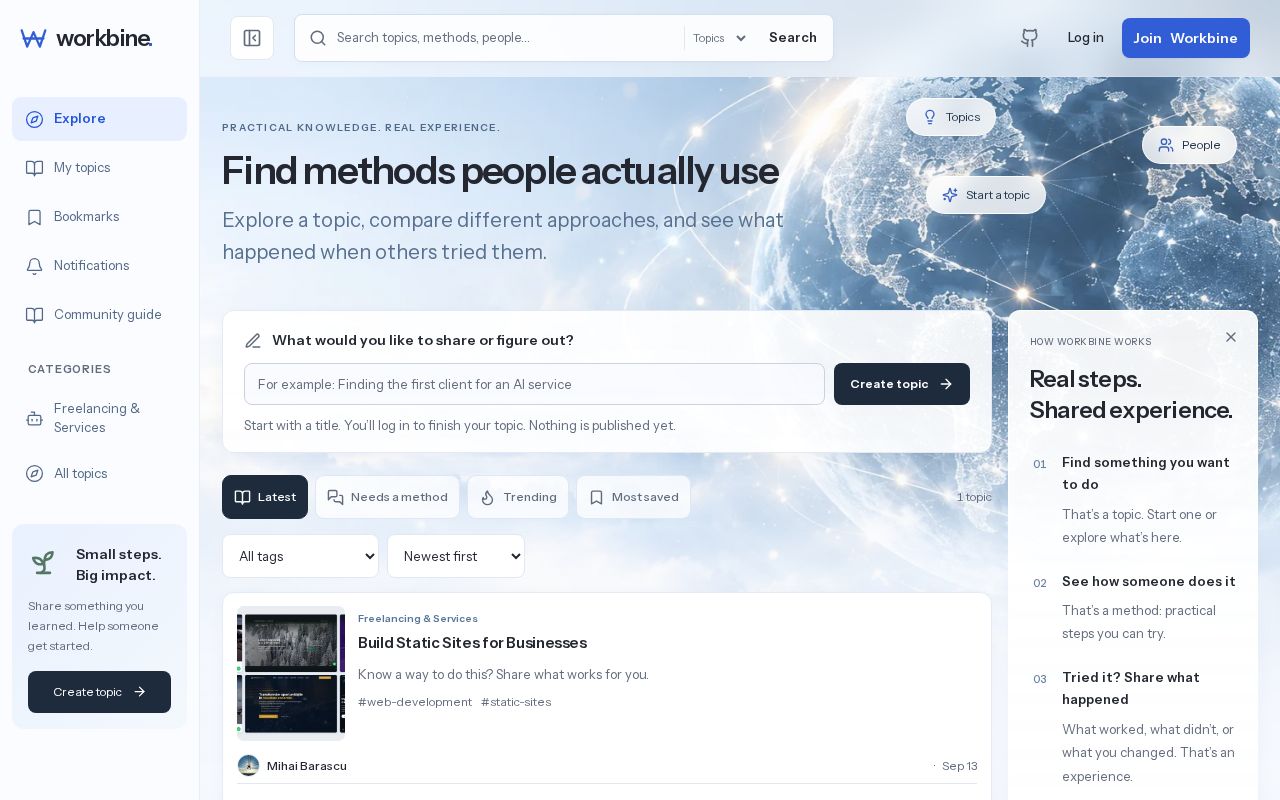Click the people icon in People pill
1280x800 pixels.
tap(1166, 145)
